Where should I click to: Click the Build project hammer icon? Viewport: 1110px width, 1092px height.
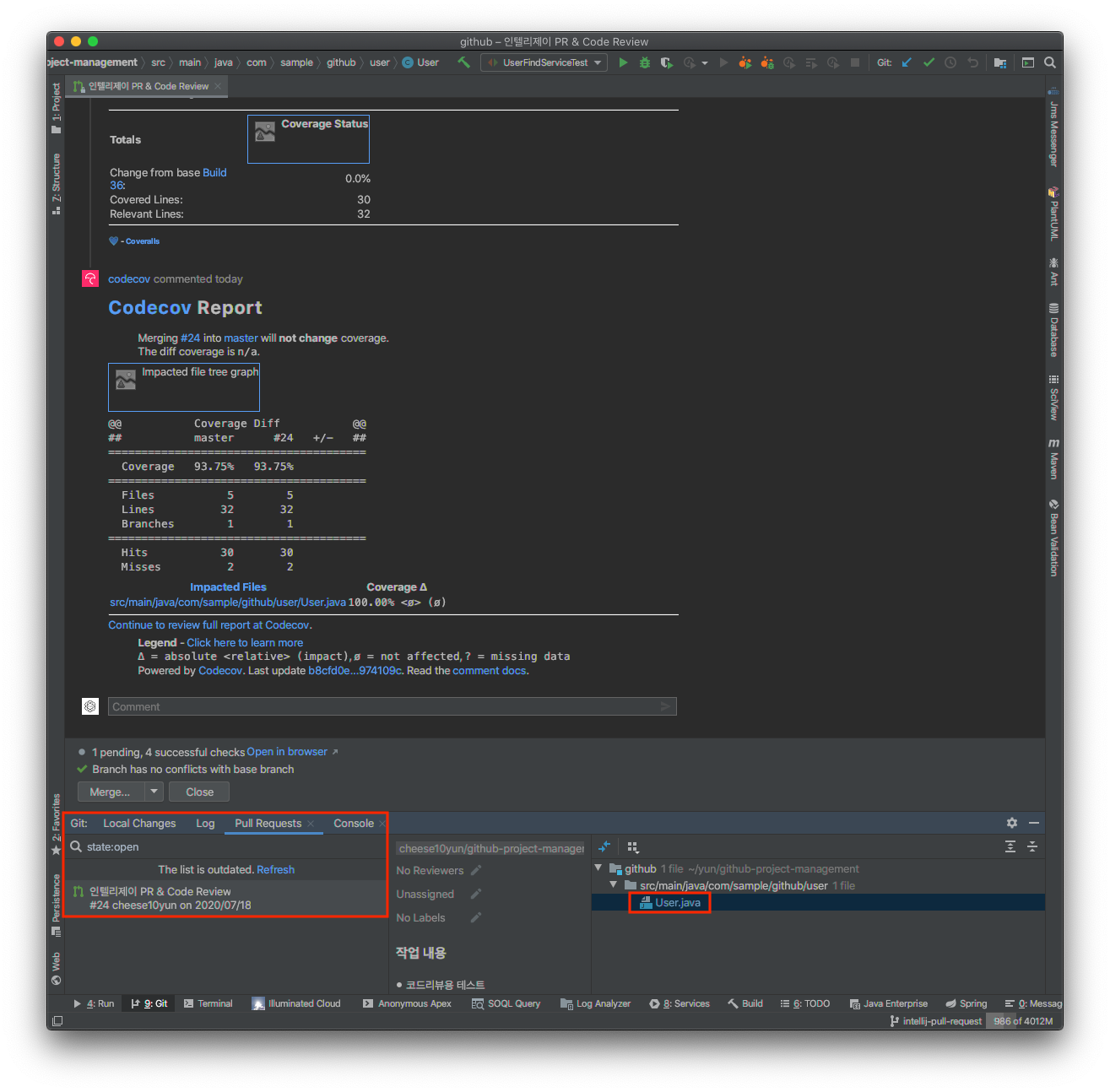point(463,62)
